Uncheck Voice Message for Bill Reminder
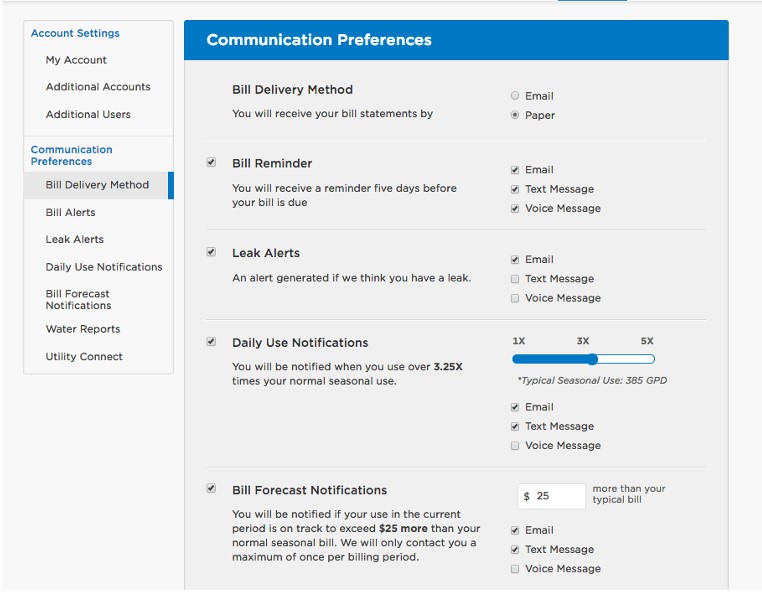The width and height of the screenshot is (762, 593). (x=515, y=208)
